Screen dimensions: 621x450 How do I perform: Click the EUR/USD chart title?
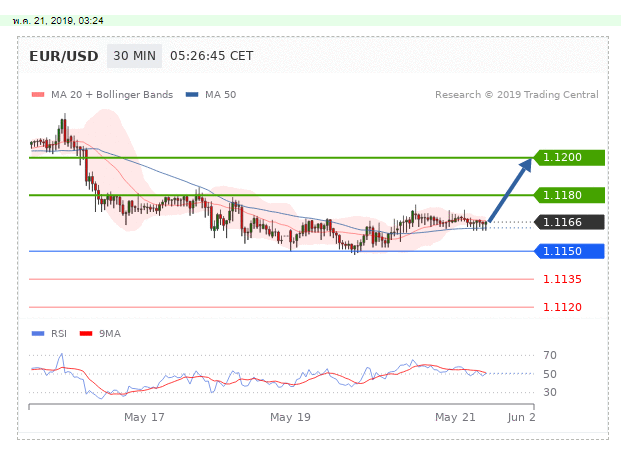pyautogui.click(x=64, y=56)
